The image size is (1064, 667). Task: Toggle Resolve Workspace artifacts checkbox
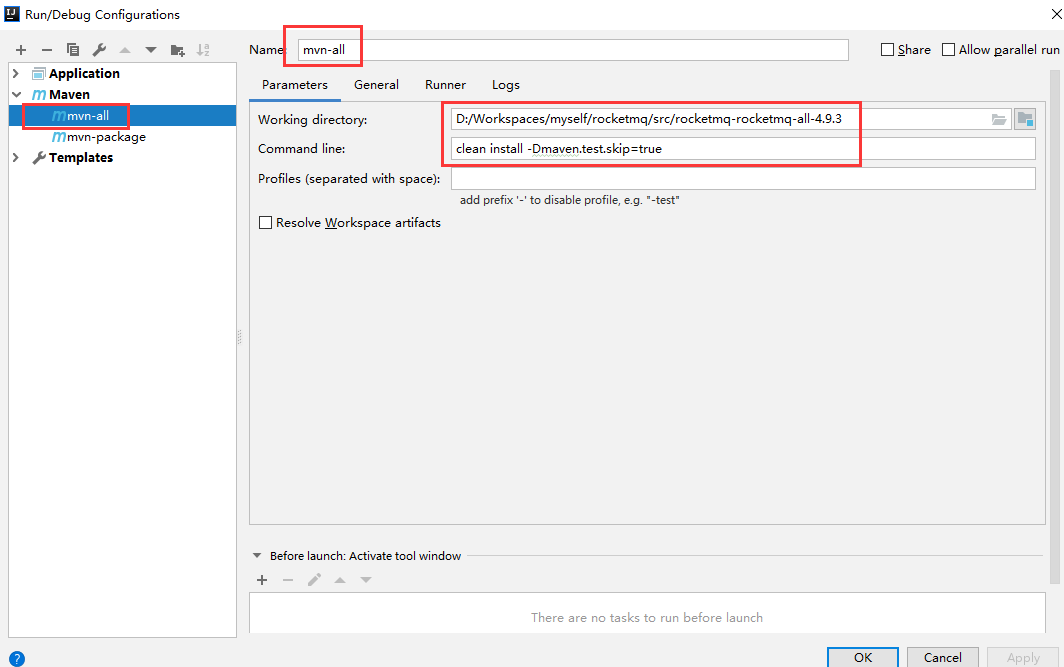pos(266,223)
